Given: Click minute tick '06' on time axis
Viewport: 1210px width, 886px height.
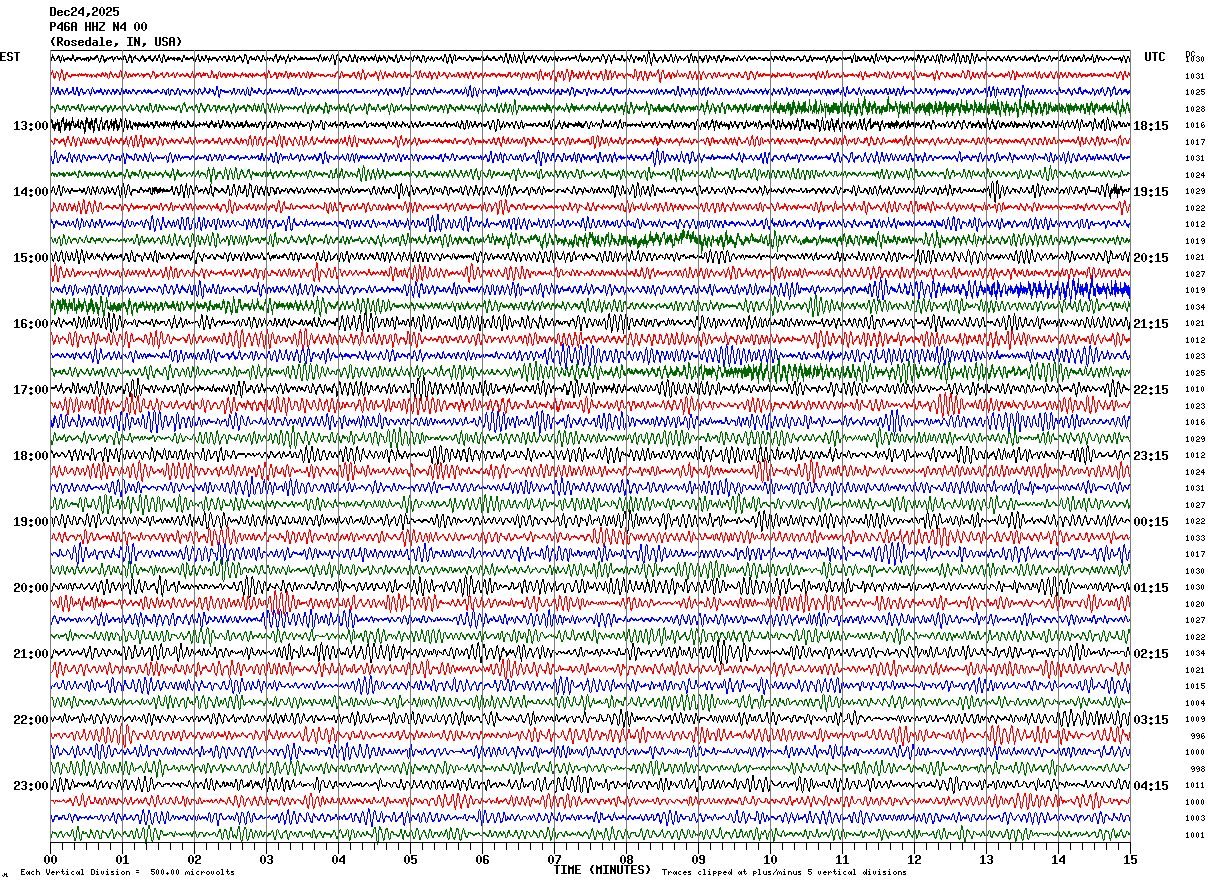Looking at the screenshot, I should pyautogui.click(x=482, y=859).
